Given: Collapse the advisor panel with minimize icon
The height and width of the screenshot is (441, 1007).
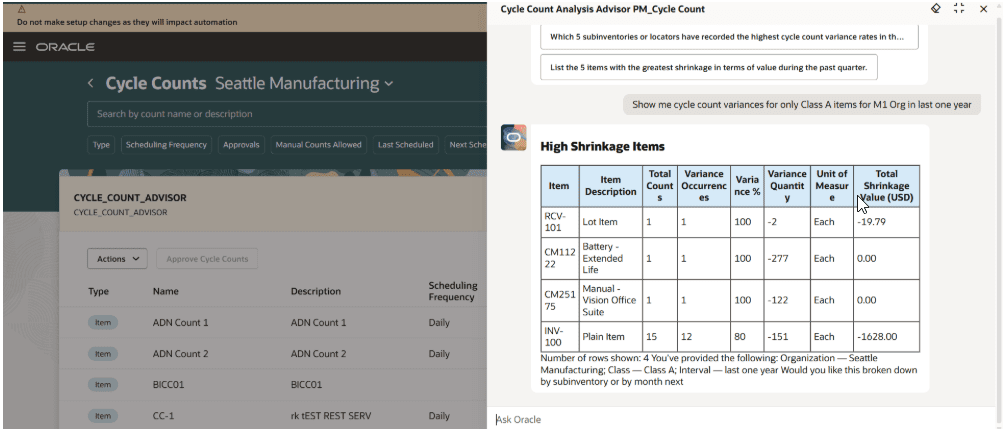Looking at the screenshot, I should pyautogui.click(x=959, y=9).
